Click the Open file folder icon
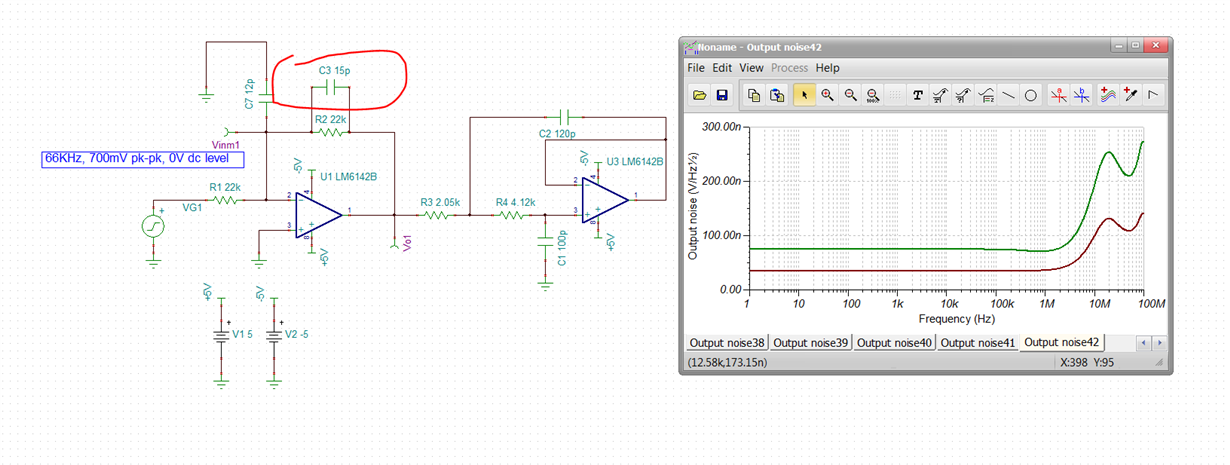This screenshot has width=1230, height=465. click(x=700, y=95)
